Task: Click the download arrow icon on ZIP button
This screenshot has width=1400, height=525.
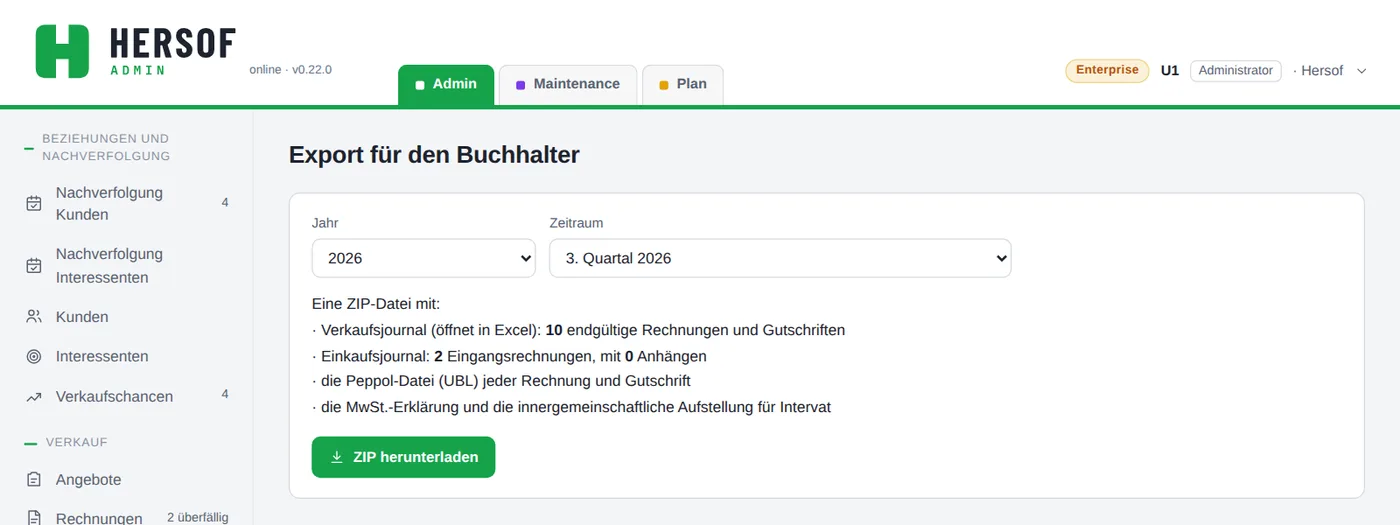Action: pyautogui.click(x=337, y=457)
